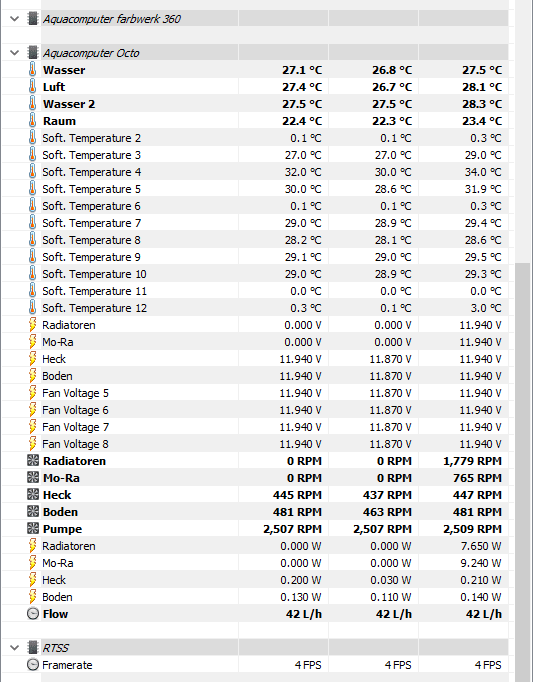Click the thermometer icon beside Wasser

pyautogui.click(x=33, y=70)
